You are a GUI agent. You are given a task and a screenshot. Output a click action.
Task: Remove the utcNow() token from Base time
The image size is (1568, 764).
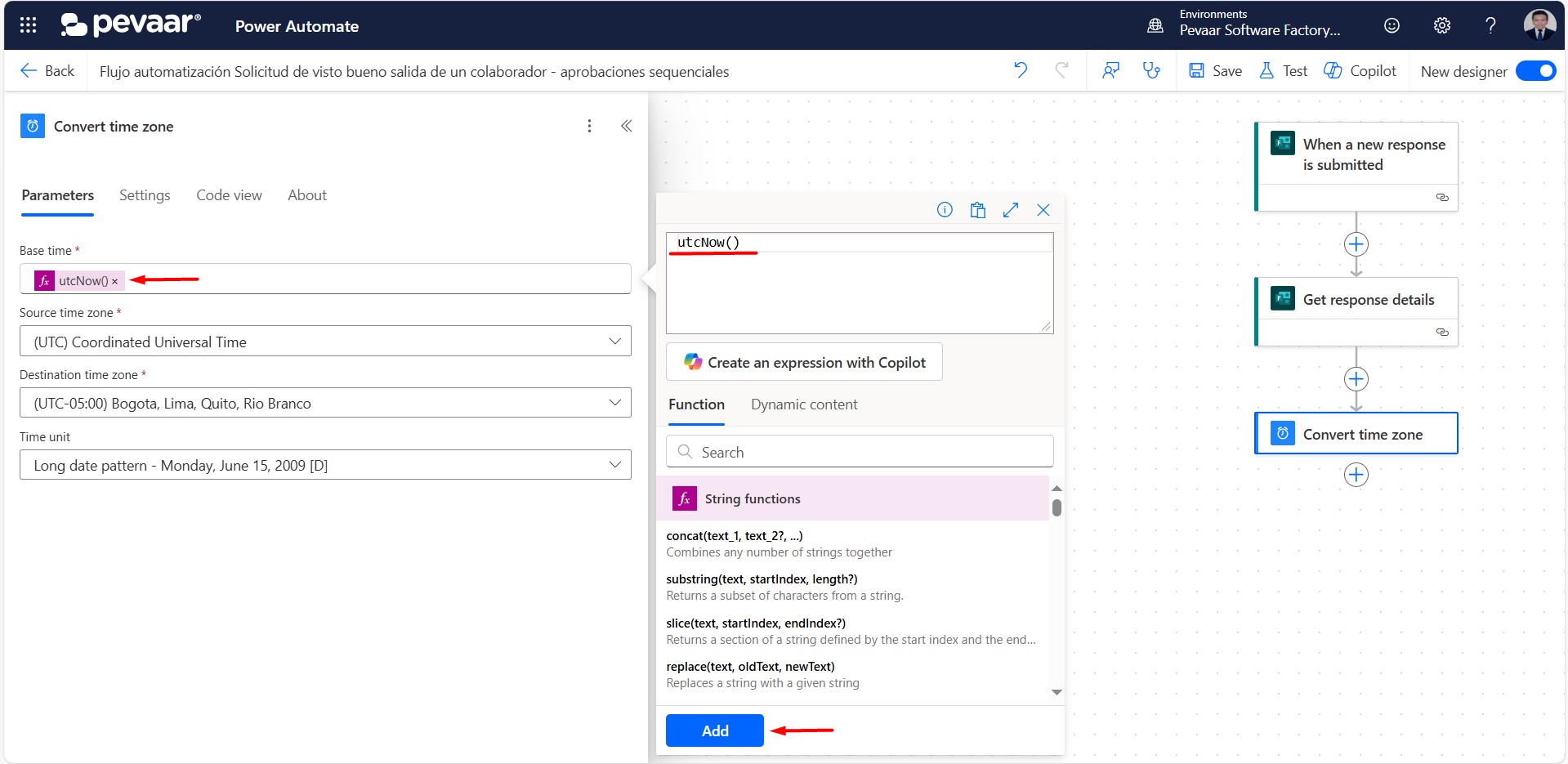[x=115, y=281]
